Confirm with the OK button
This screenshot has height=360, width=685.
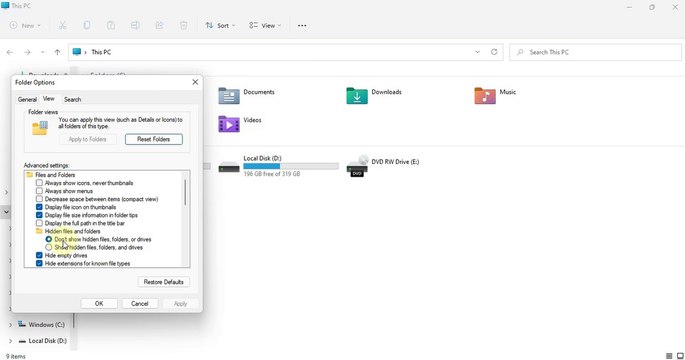tap(99, 304)
